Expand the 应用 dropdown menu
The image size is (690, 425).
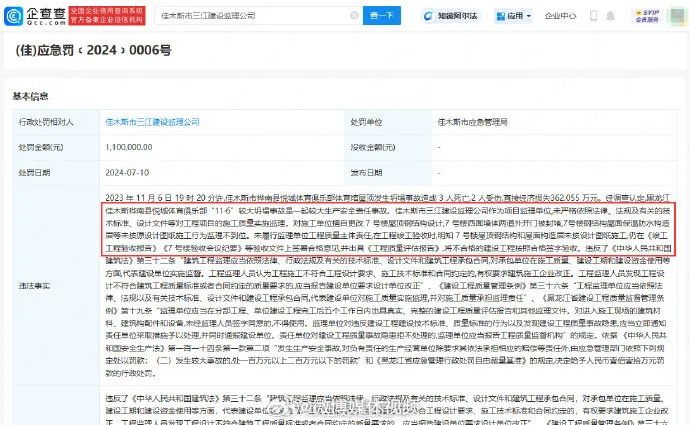click(x=511, y=16)
